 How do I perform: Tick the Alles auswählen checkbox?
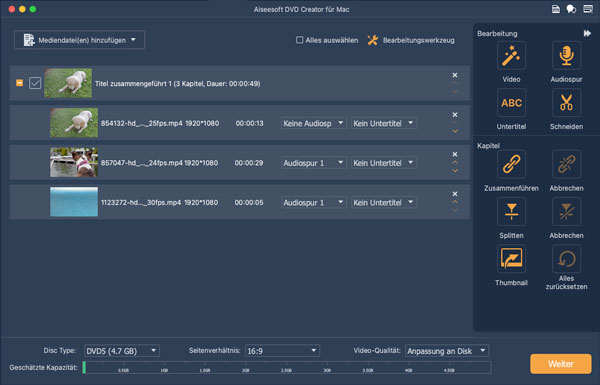pos(299,40)
